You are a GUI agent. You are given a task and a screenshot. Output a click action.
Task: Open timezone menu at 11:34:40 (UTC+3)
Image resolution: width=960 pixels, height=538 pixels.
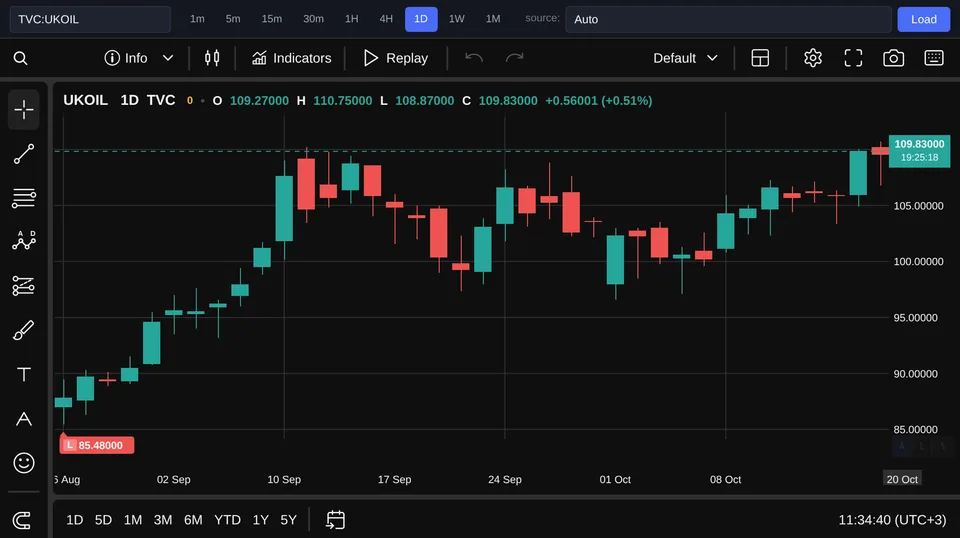[x=892, y=520]
